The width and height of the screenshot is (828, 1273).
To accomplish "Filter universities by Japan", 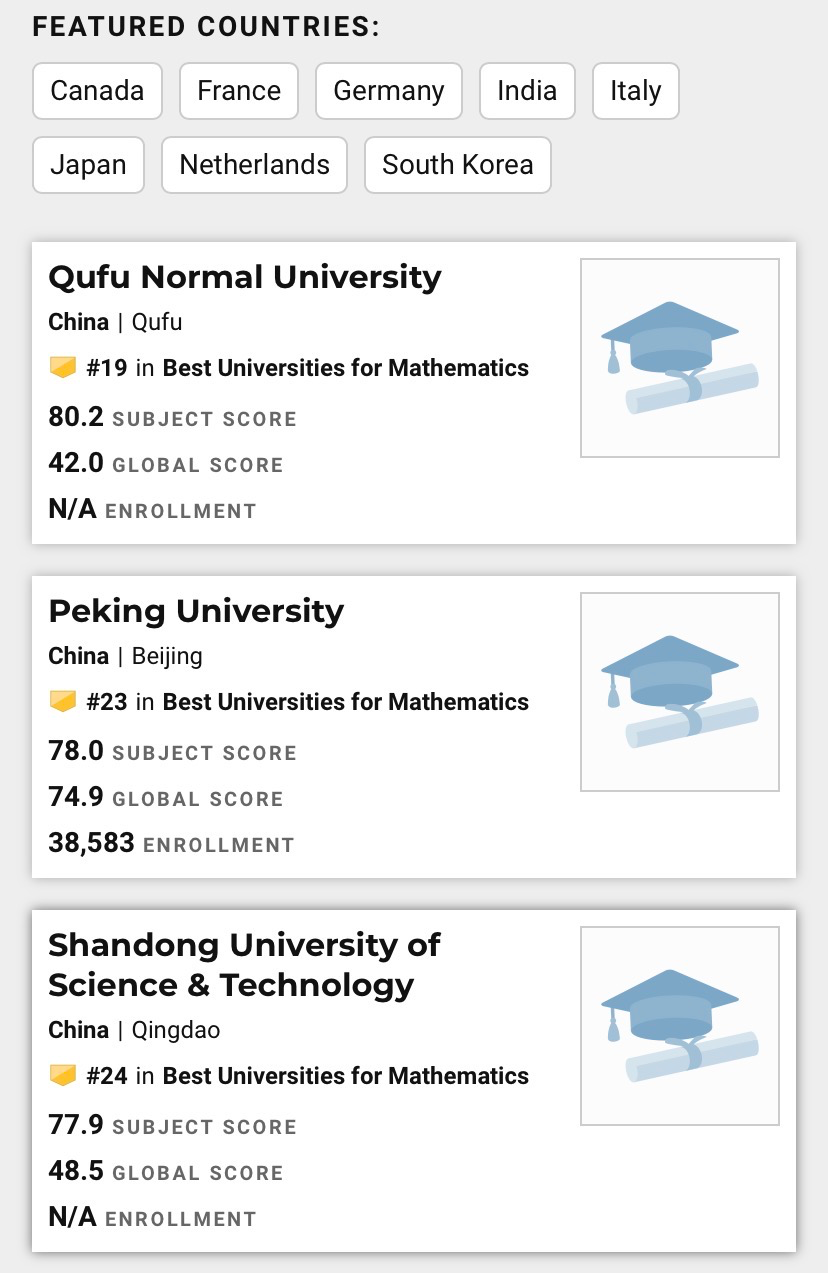I will (88, 165).
